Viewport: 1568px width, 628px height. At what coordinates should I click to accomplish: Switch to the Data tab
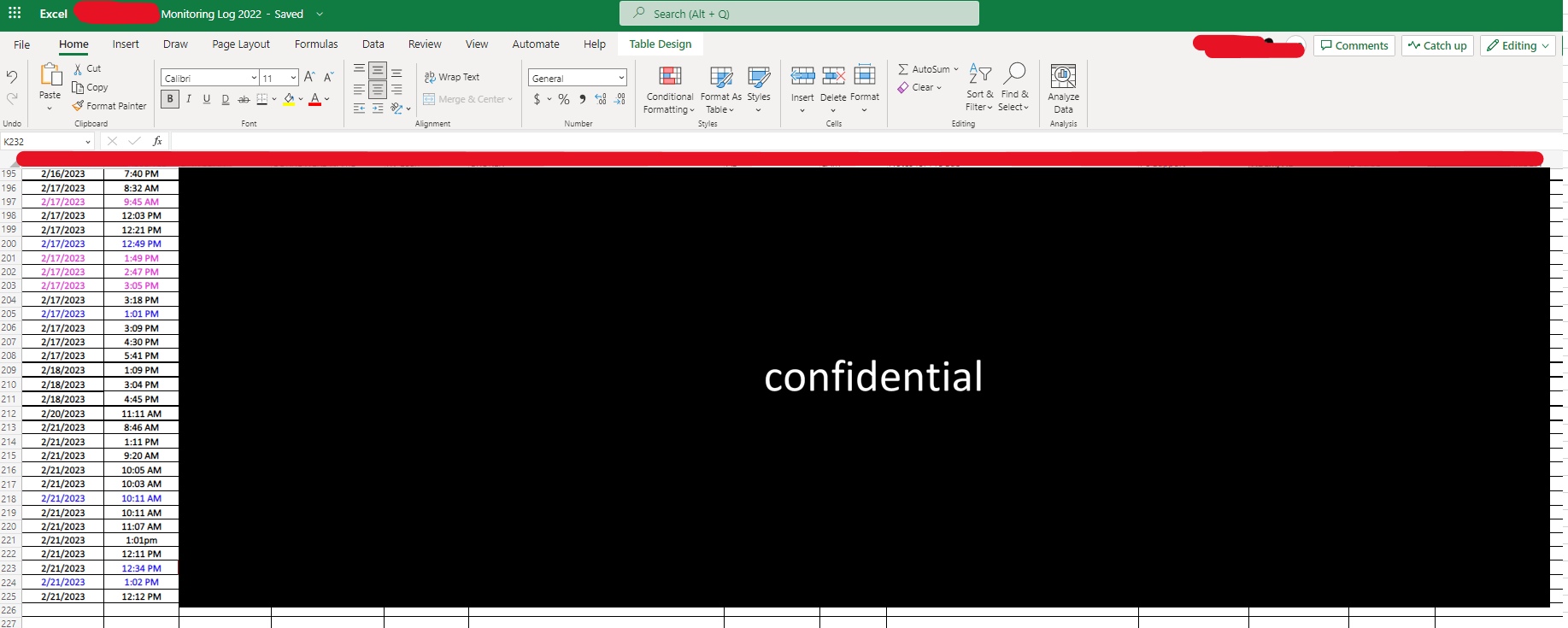pyautogui.click(x=373, y=44)
